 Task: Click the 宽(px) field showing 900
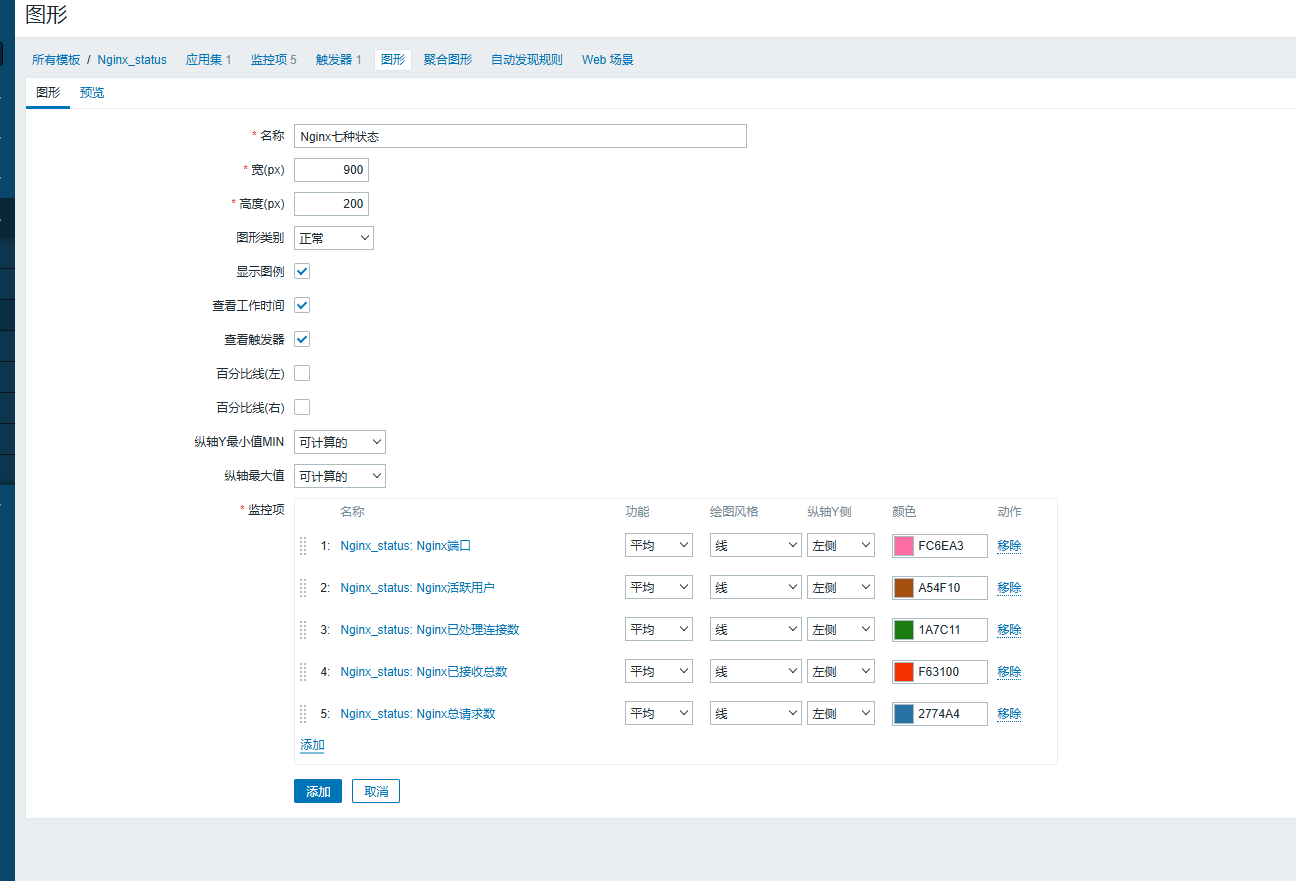(x=331, y=170)
